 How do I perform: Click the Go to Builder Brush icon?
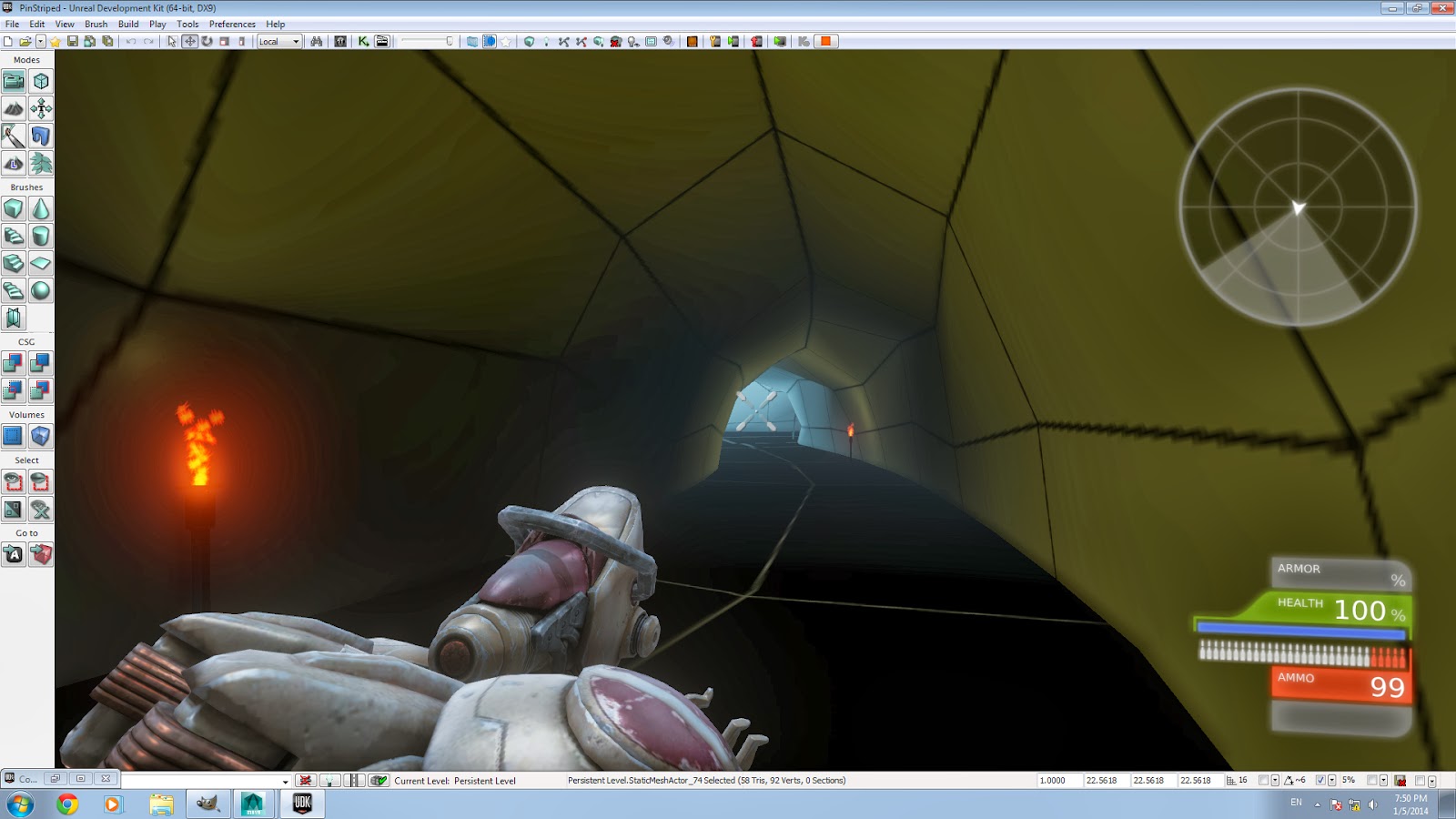click(x=41, y=554)
